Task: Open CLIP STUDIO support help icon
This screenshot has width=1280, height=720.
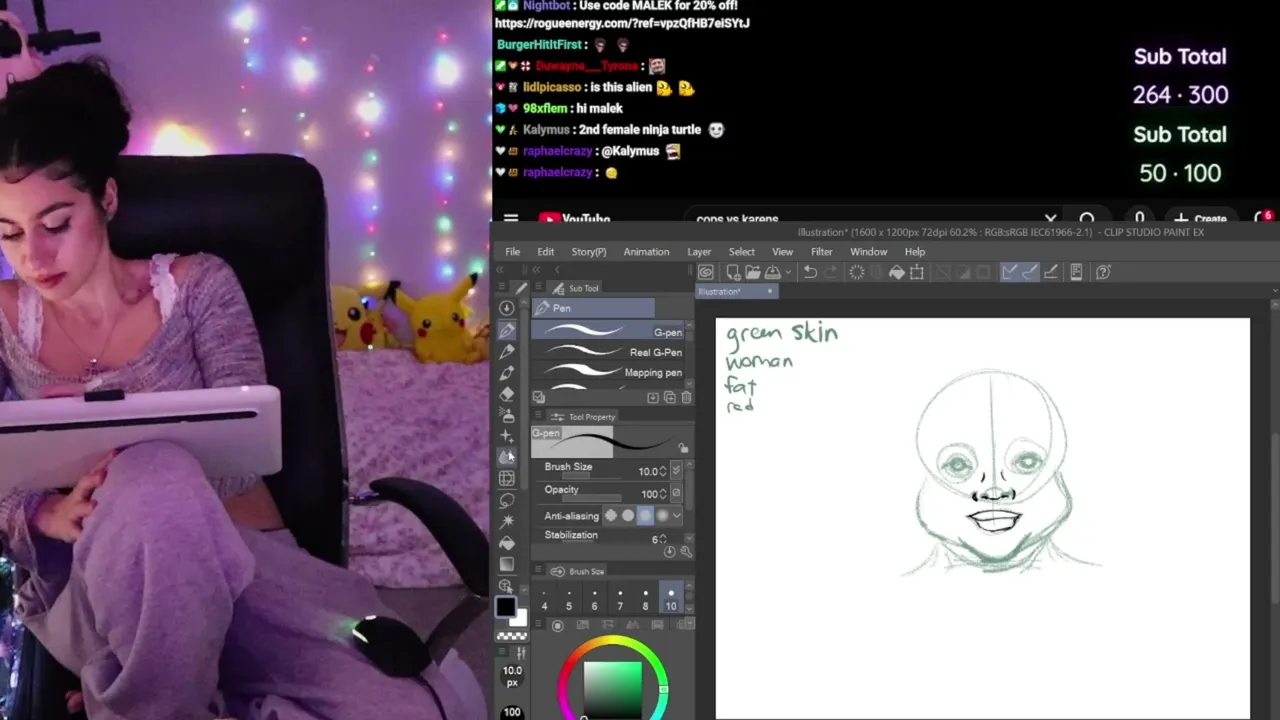Action: (x=1103, y=272)
